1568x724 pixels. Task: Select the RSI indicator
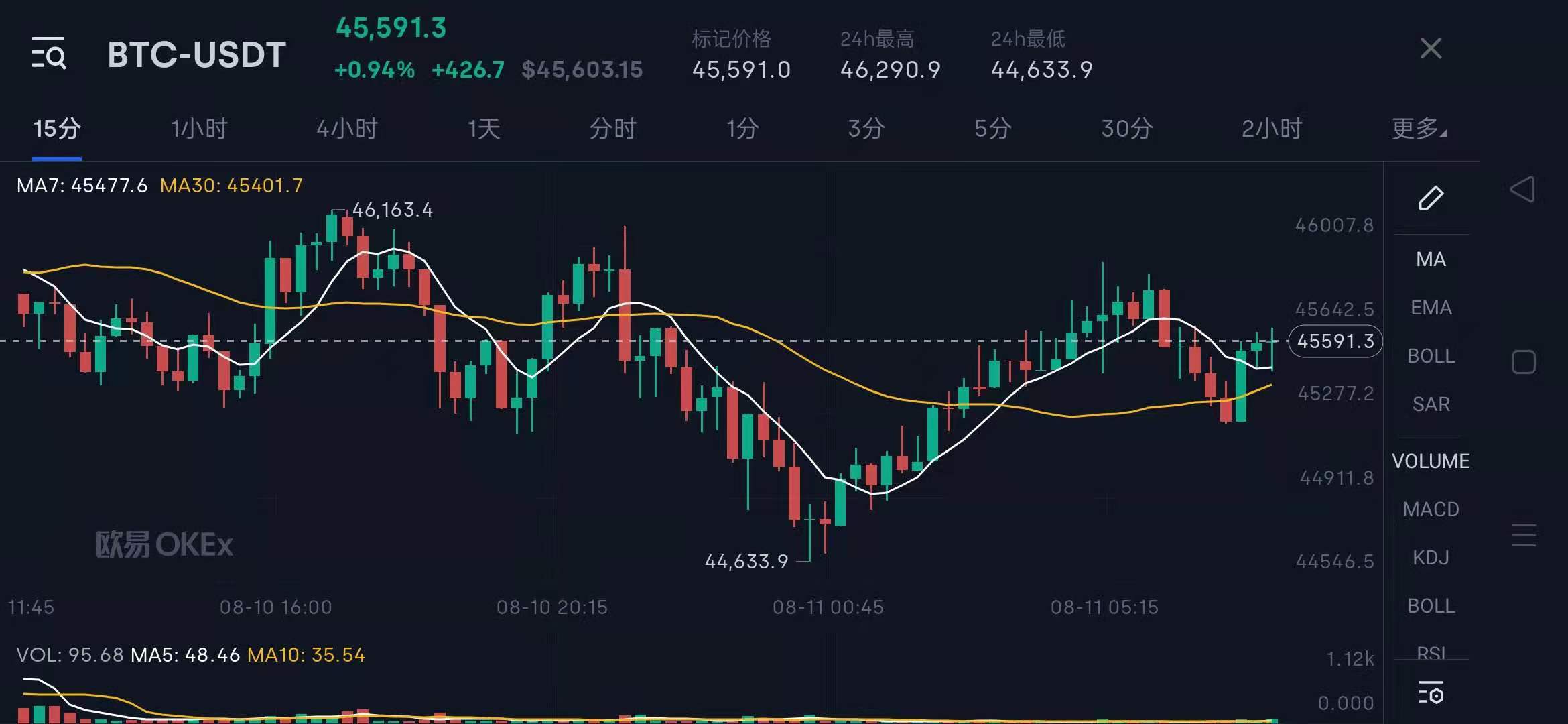coord(1431,651)
